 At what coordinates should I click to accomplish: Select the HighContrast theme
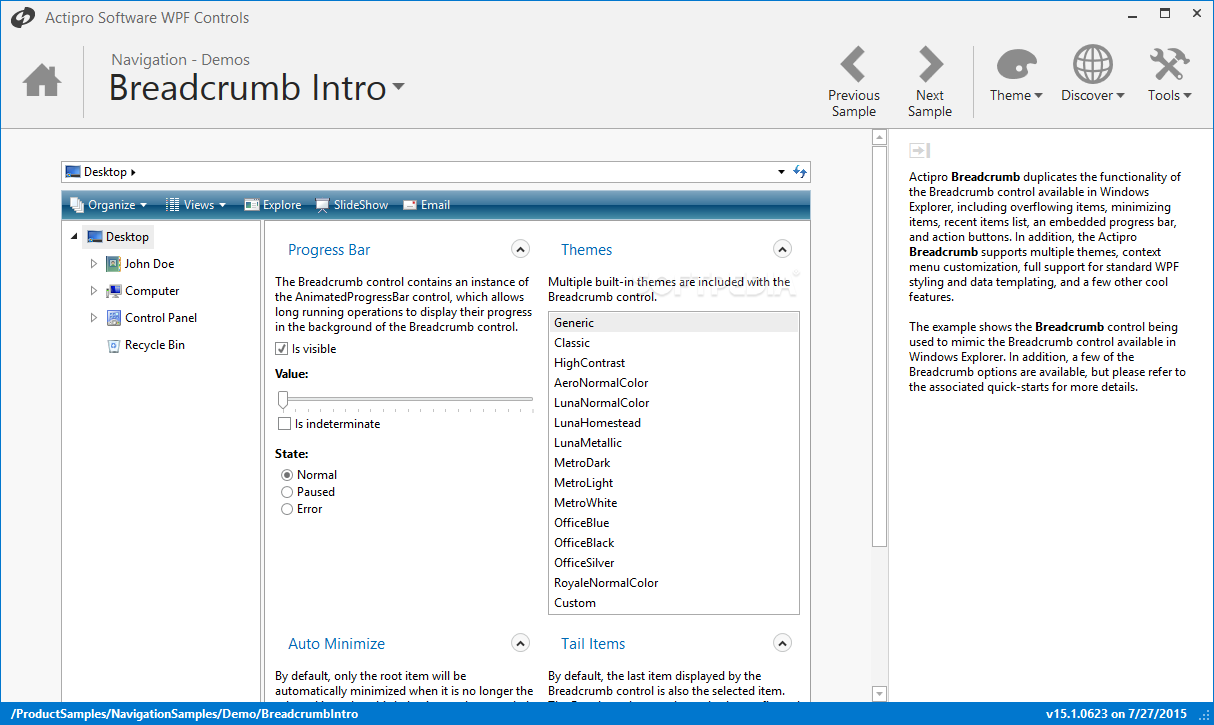point(674,363)
